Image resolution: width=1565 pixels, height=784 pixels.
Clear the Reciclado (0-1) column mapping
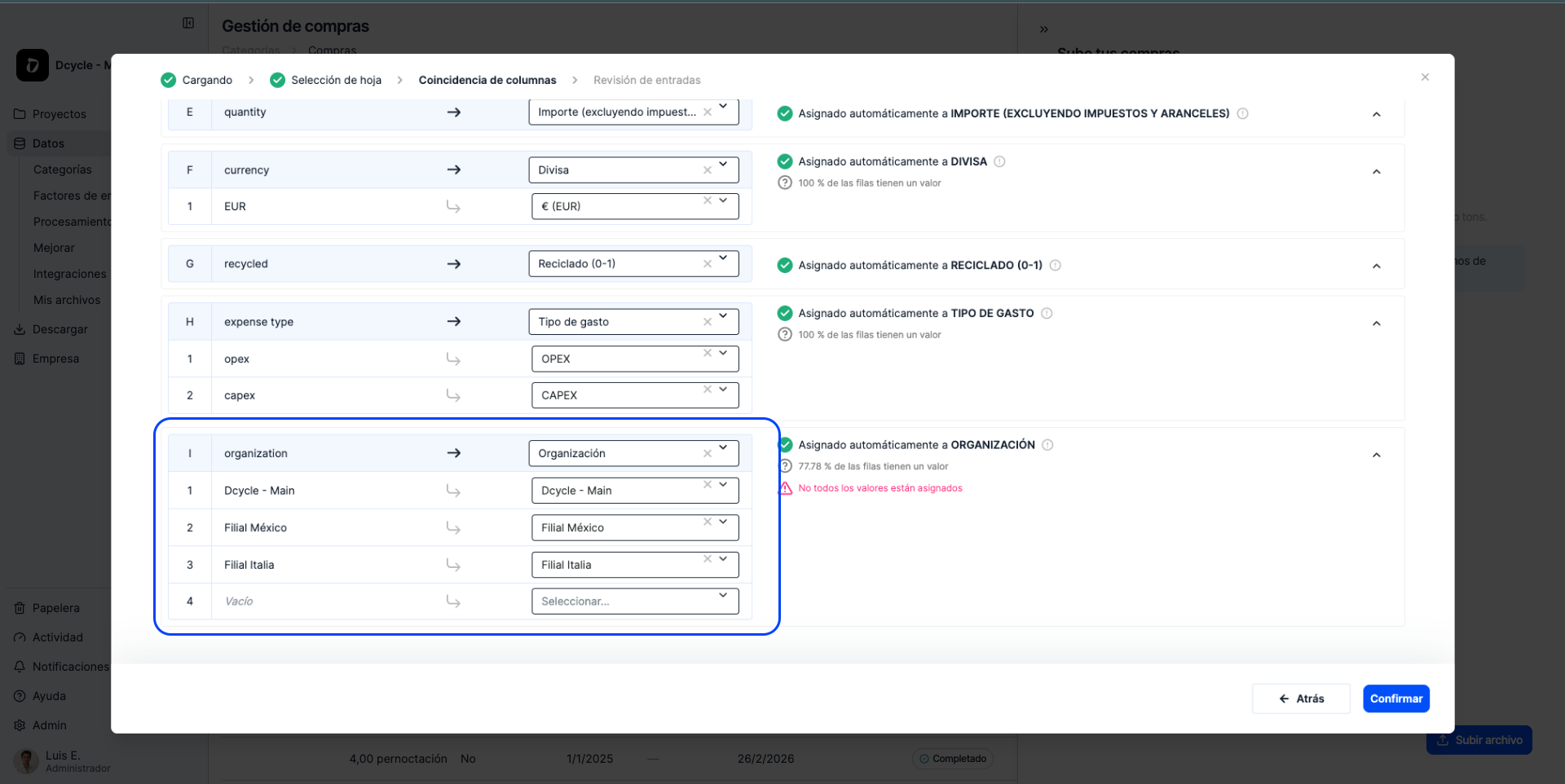coord(708,264)
